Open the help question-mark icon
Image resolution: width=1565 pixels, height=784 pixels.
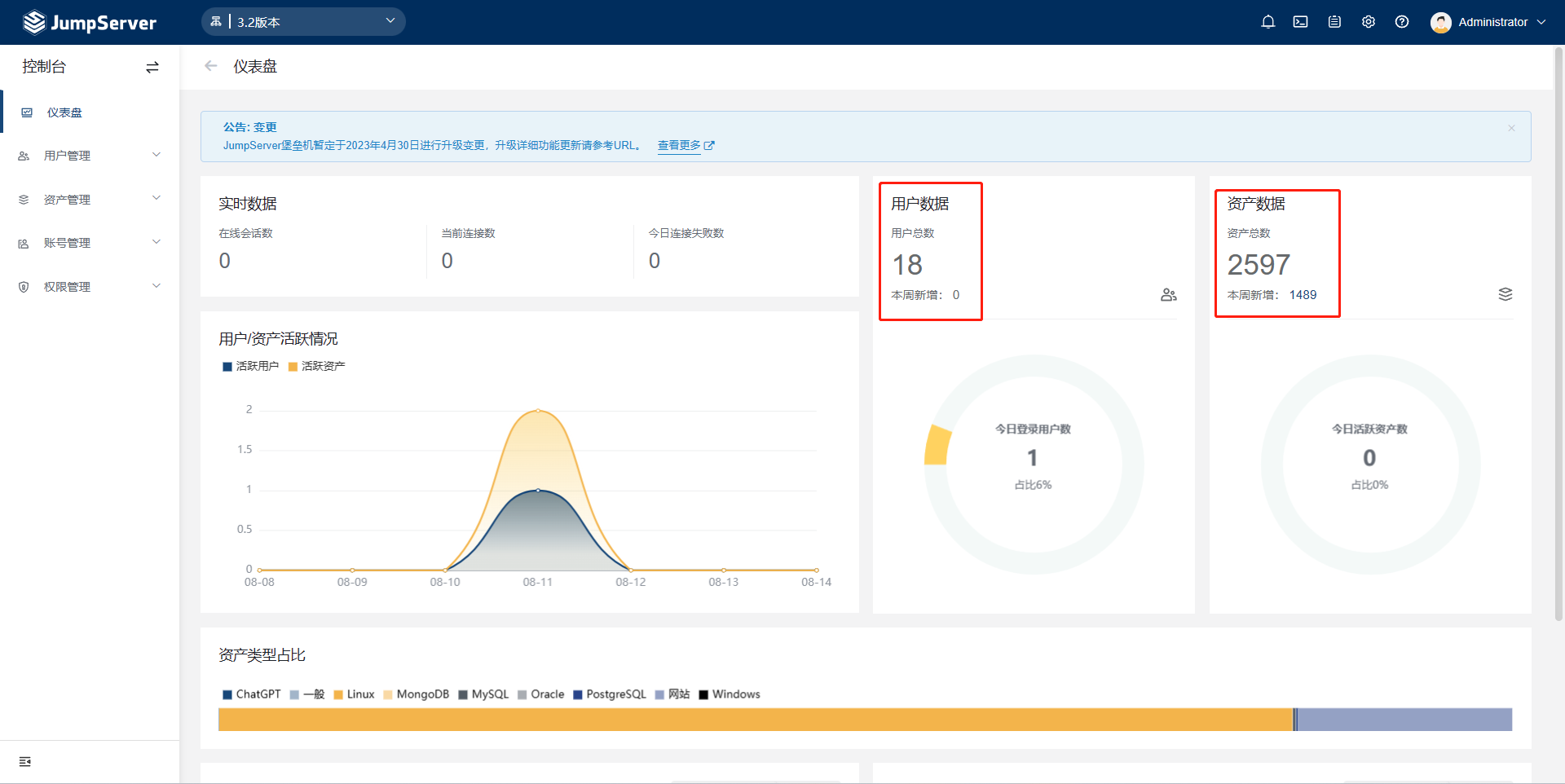pyautogui.click(x=1402, y=22)
